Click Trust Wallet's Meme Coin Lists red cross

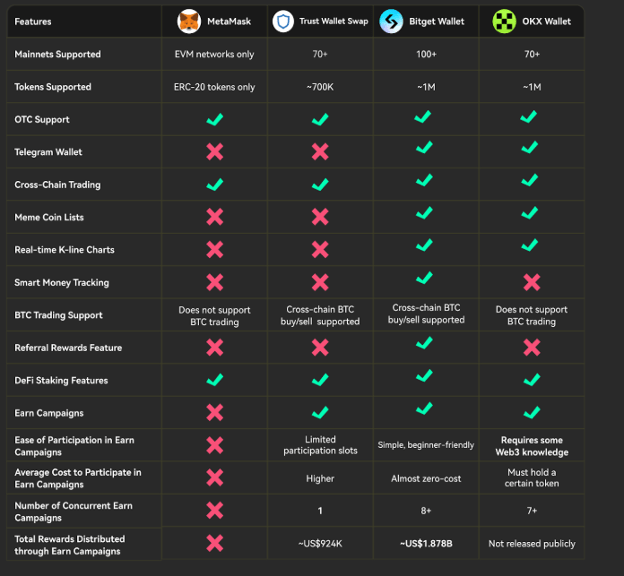tap(320, 217)
